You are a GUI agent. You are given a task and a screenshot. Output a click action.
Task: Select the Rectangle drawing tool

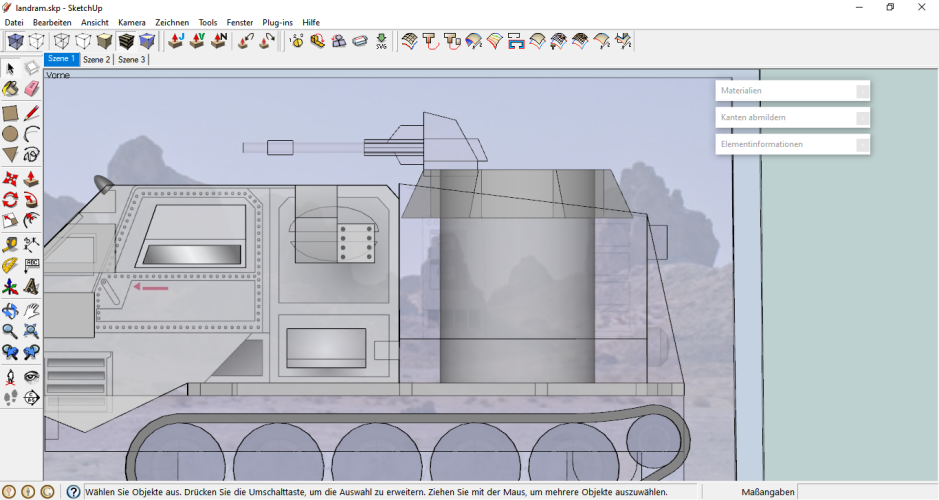(10, 113)
